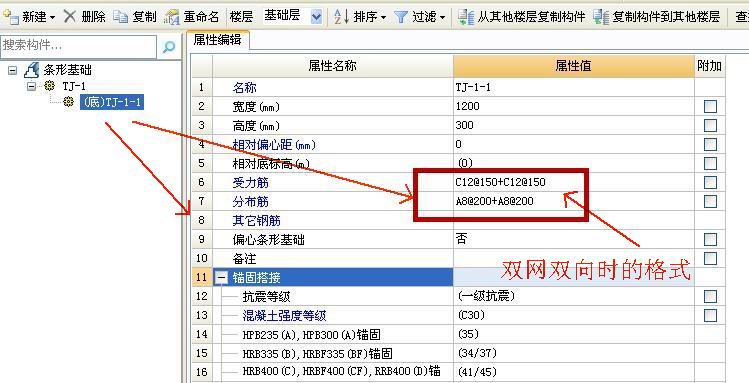The image size is (749, 383).
Task: Click the 名称 value TJ-1-1
Action: [573, 87]
